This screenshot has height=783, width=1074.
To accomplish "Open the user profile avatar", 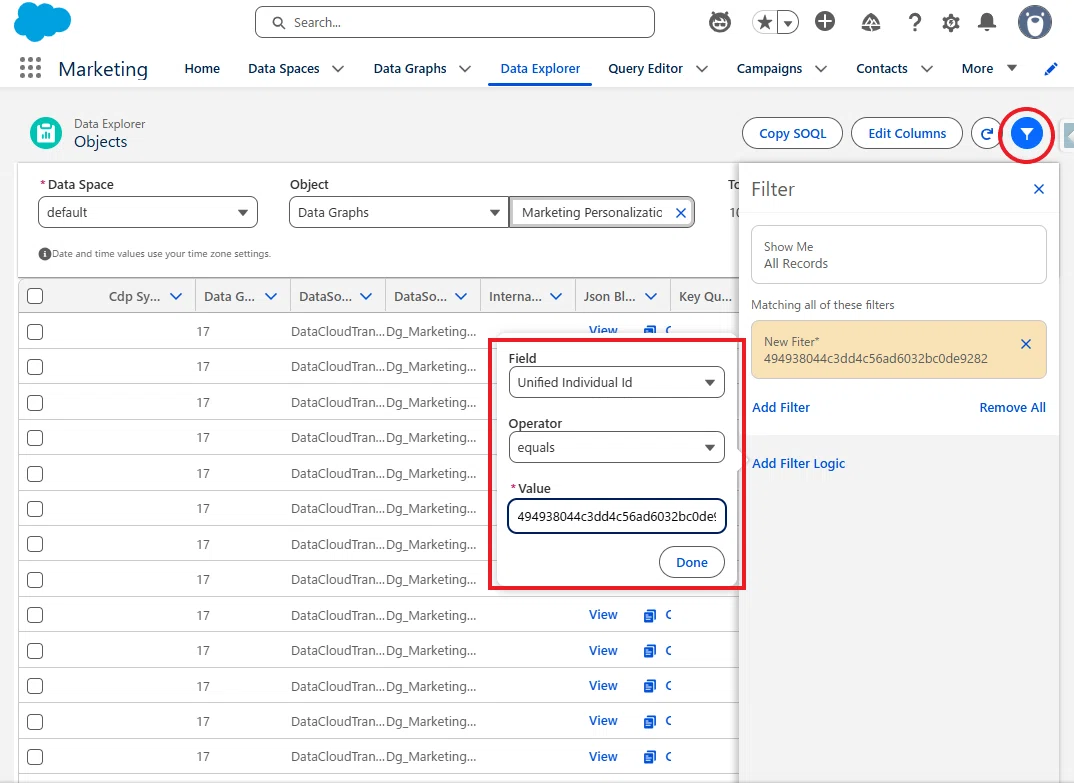I will click(x=1034, y=23).
